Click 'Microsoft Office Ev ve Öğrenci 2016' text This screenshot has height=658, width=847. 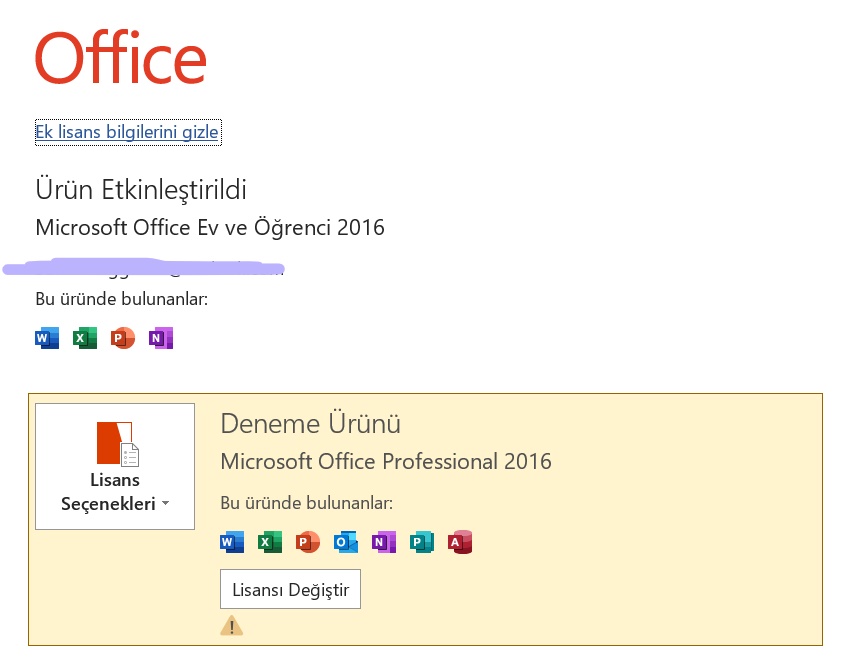[210, 228]
